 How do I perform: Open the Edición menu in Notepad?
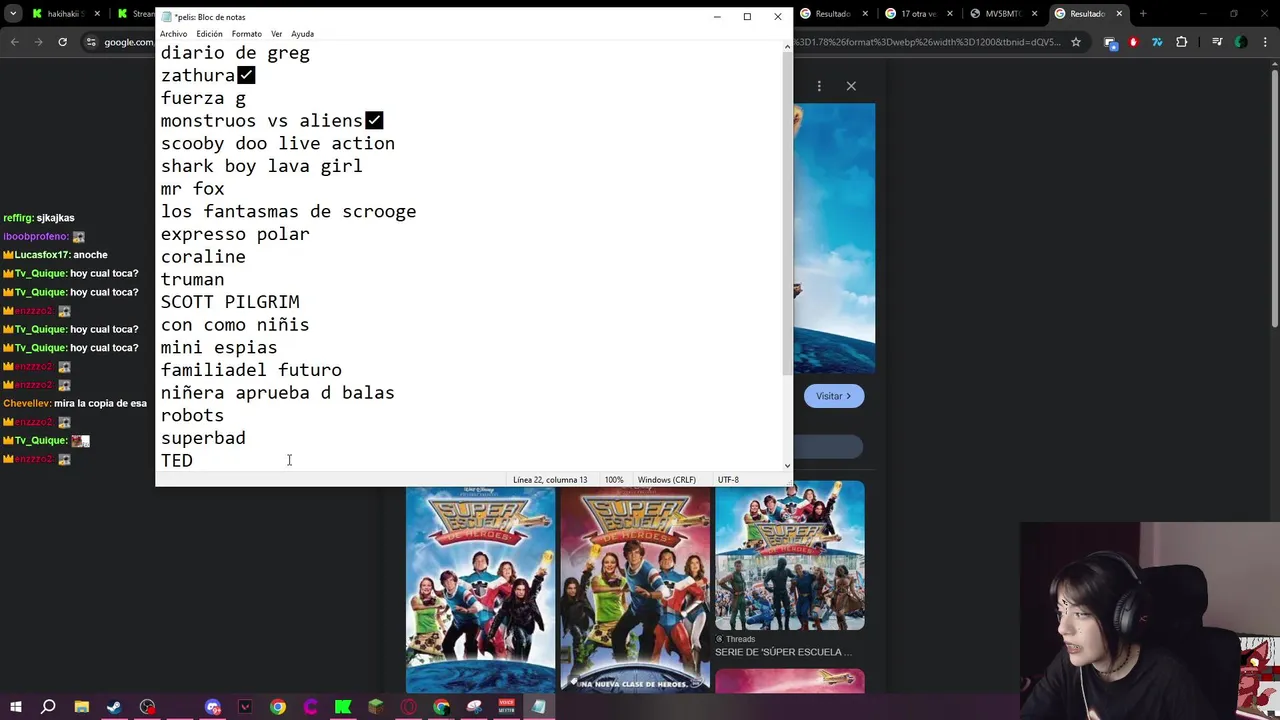[x=209, y=34]
